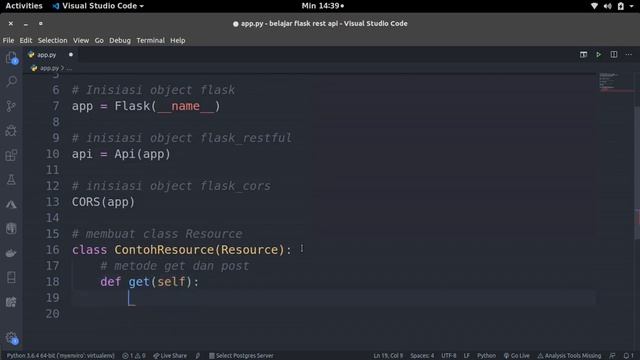Click app.py in the breadcrumb
The image size is (640, 360).
(49, 68)
